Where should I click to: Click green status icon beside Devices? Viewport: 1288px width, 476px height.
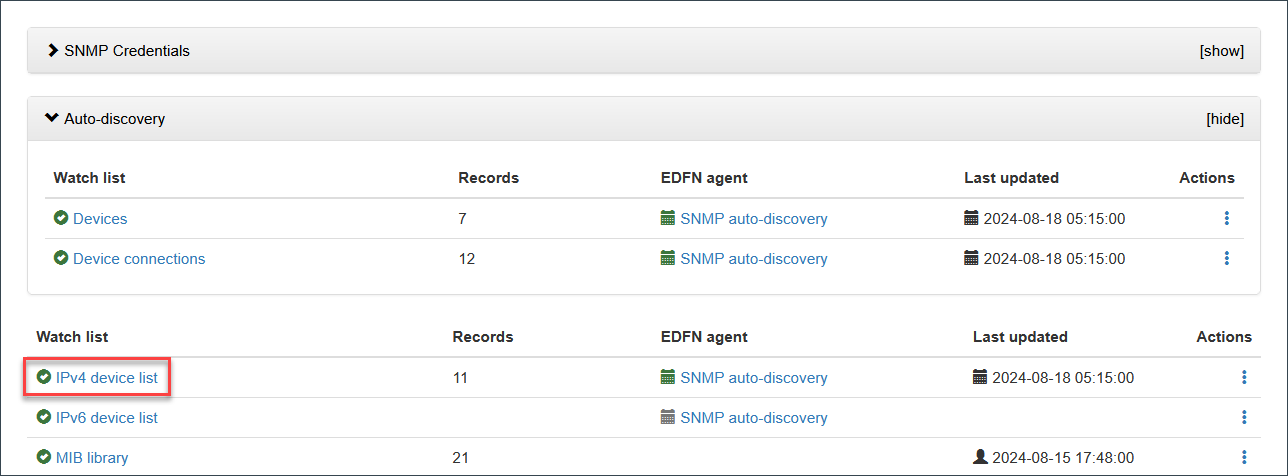coord(61,218)
